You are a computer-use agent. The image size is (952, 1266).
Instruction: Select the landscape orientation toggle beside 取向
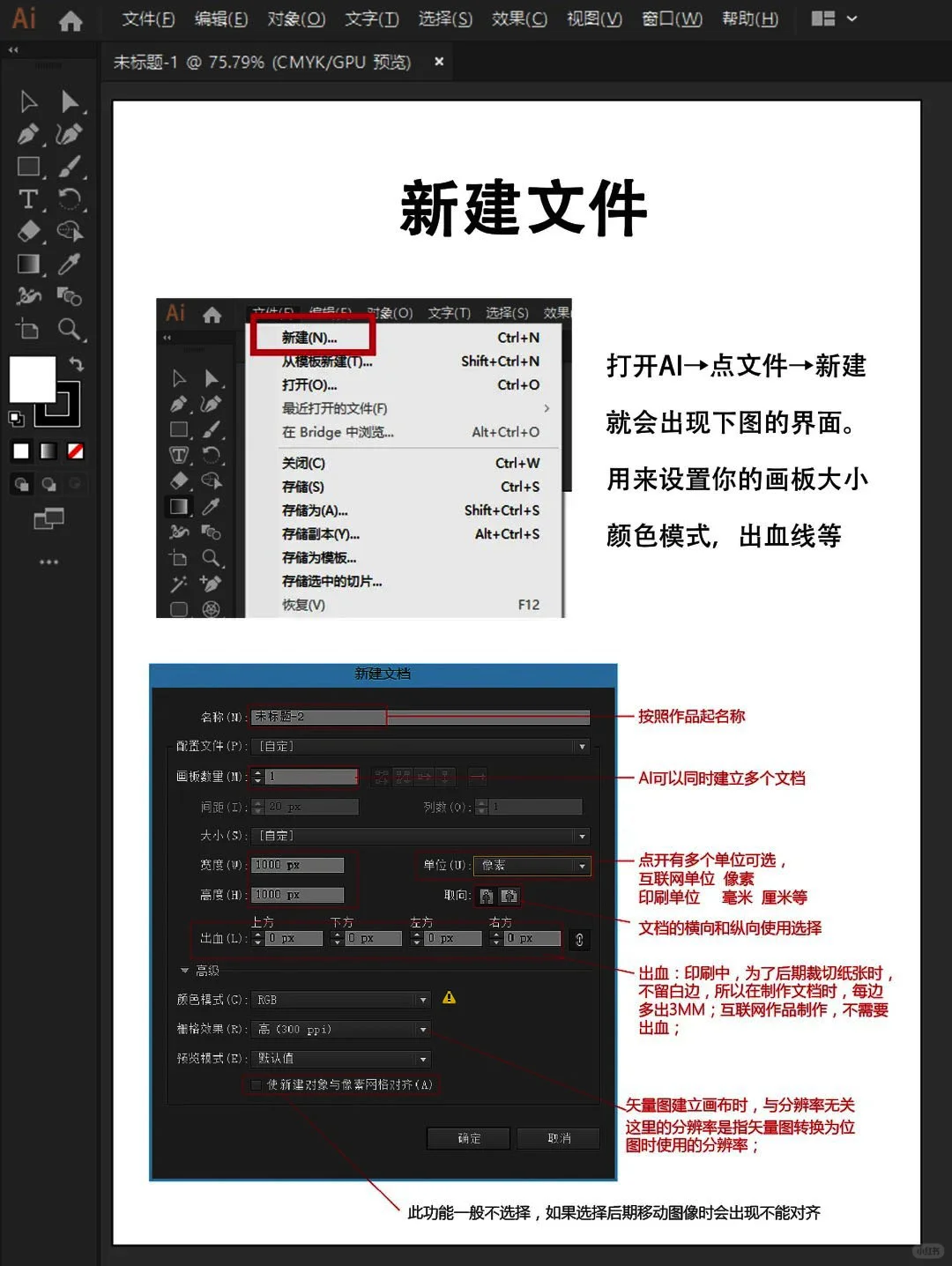pos(509,896)
